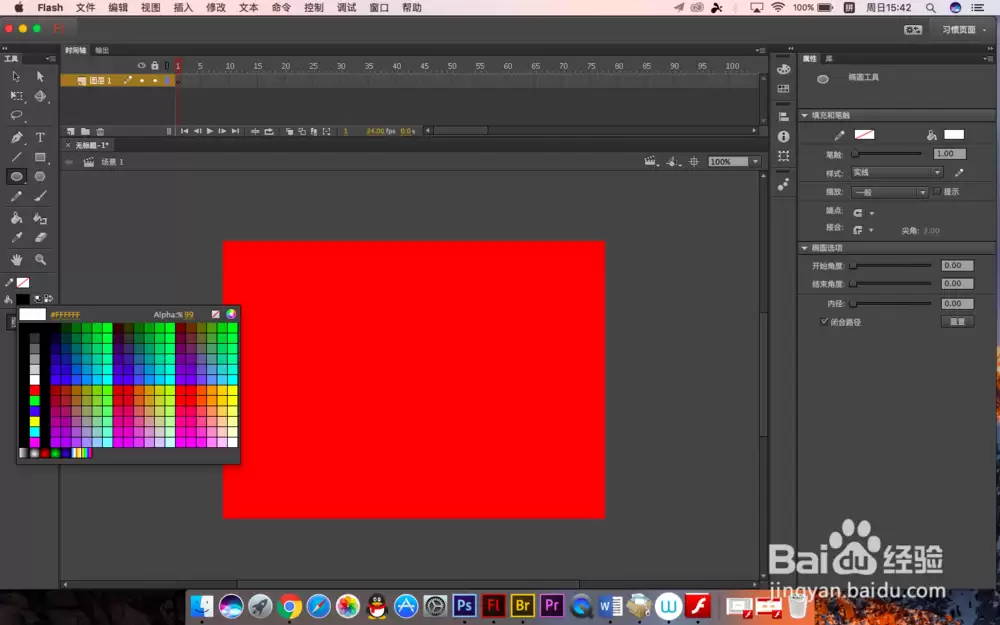Click the Edit Scene clapperboard icon
This screenshot has width=1000, height=625.
tap(650, 162)
